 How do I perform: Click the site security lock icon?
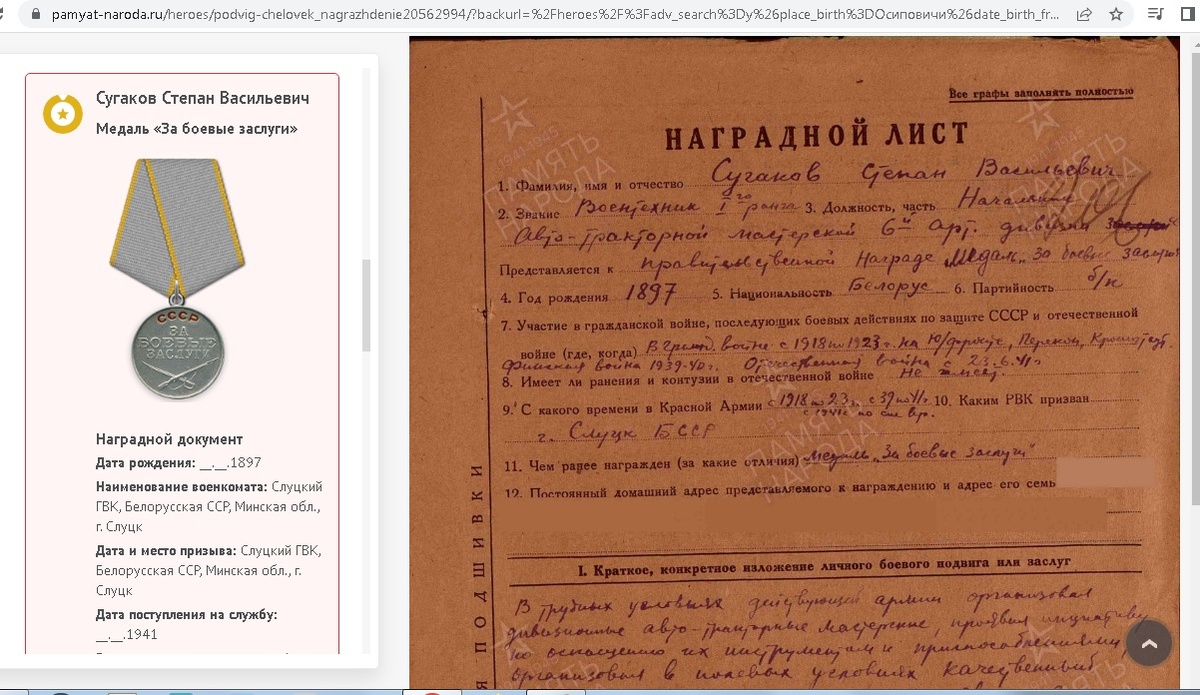click(34, 15)
